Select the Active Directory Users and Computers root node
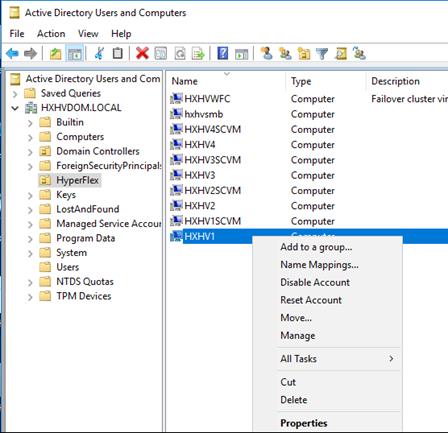The height and width of the screenshot is (433, 448). click(x=93, y=79)
